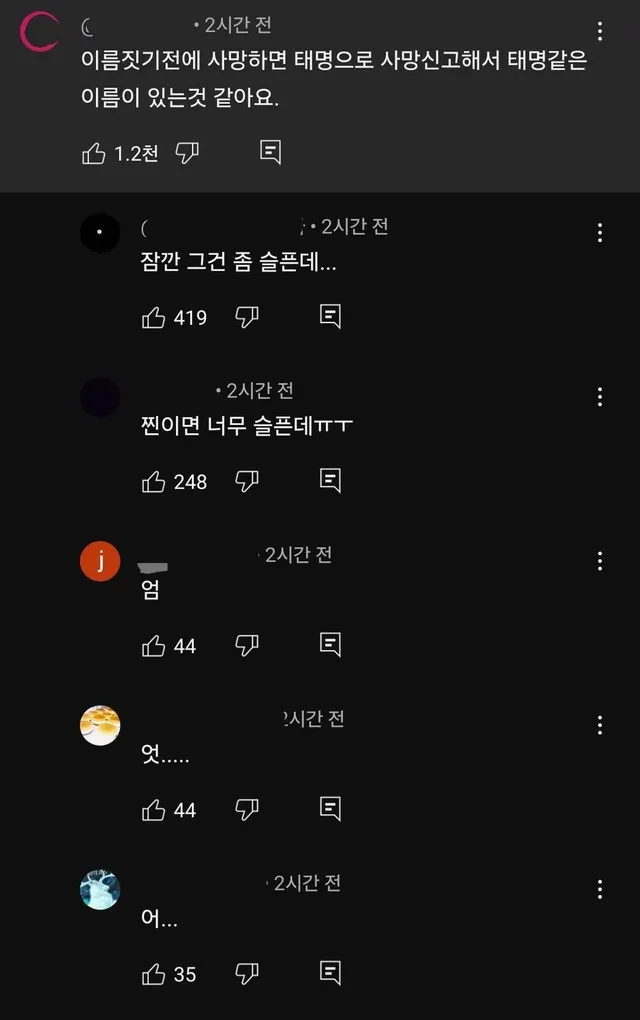Reply to the comment '엄'
Image resolution: width=640 pixels, height=1020 pixels.
coord(331,645)
